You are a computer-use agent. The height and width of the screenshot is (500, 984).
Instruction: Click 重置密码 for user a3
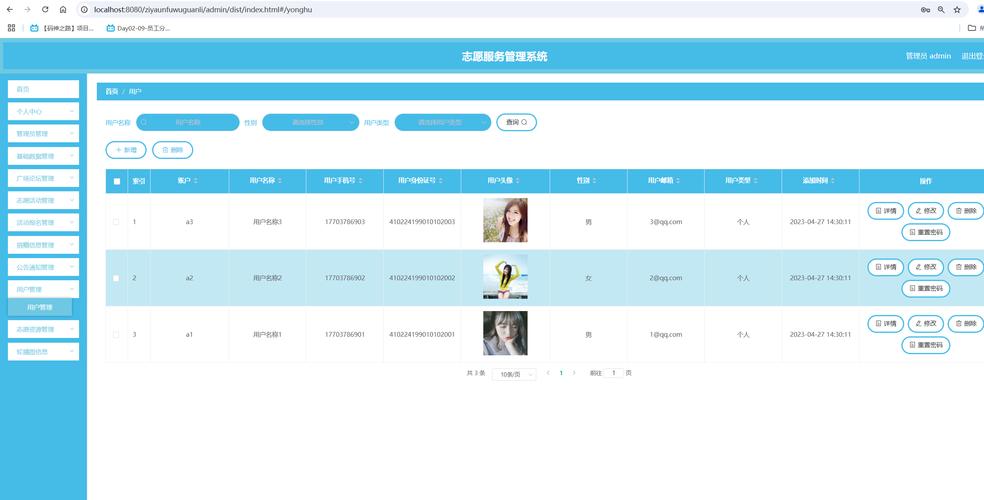pos(926,232)
